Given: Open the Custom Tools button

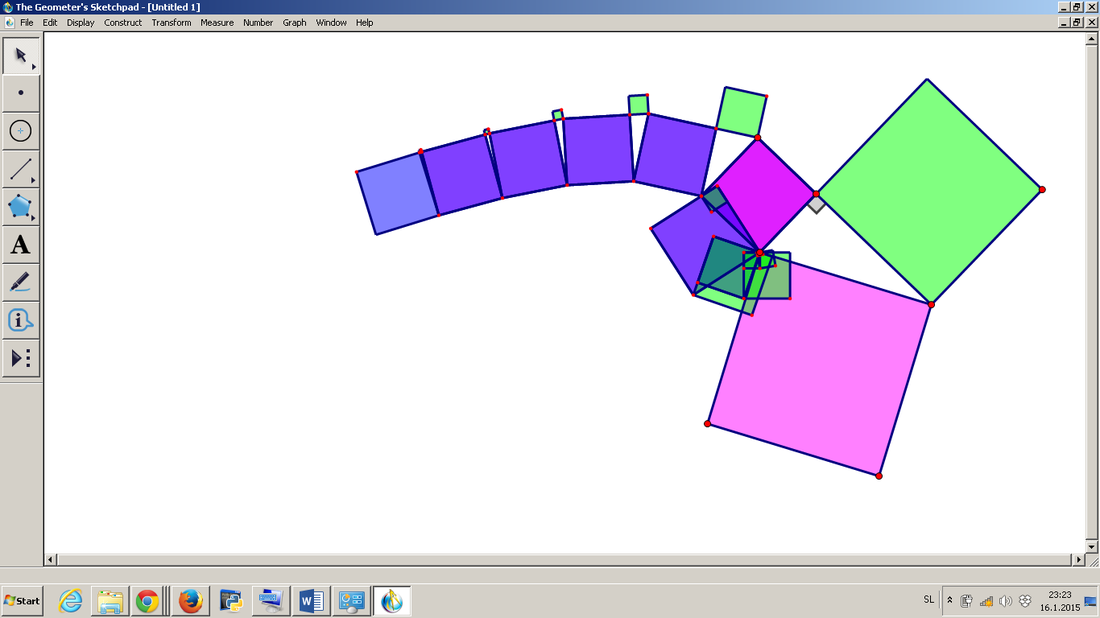Looking at the screenshot, I should 21,358.
